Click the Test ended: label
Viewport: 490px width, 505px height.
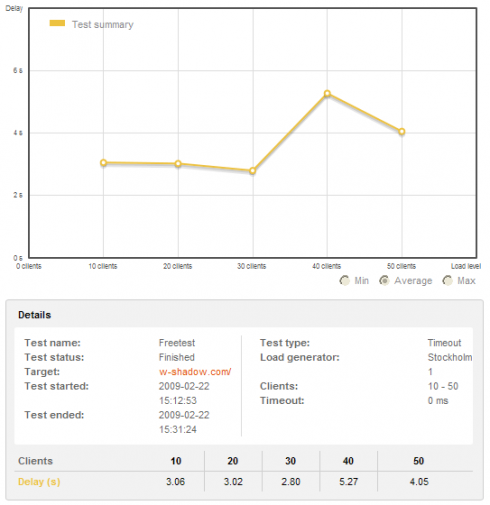(54, 415)
